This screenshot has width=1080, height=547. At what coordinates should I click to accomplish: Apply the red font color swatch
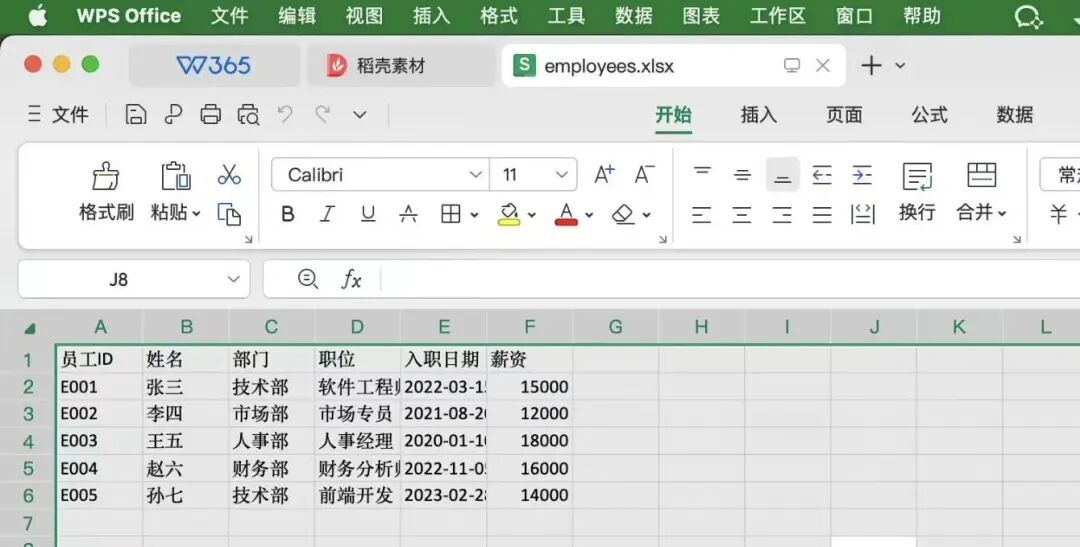click(566, 215)
